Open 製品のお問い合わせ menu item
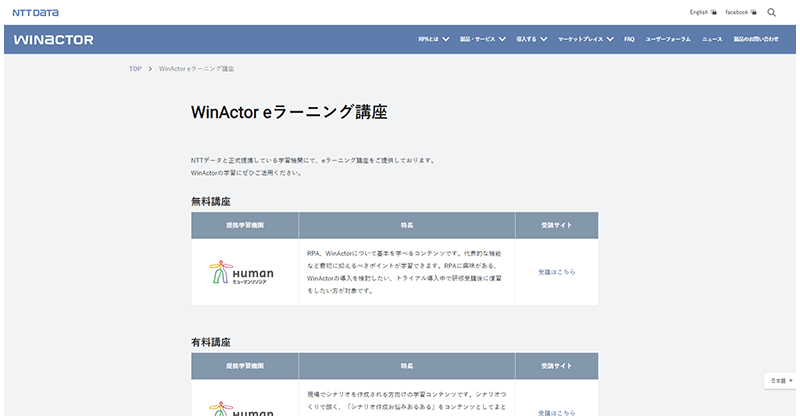800x420 pixels. point(756,39)
